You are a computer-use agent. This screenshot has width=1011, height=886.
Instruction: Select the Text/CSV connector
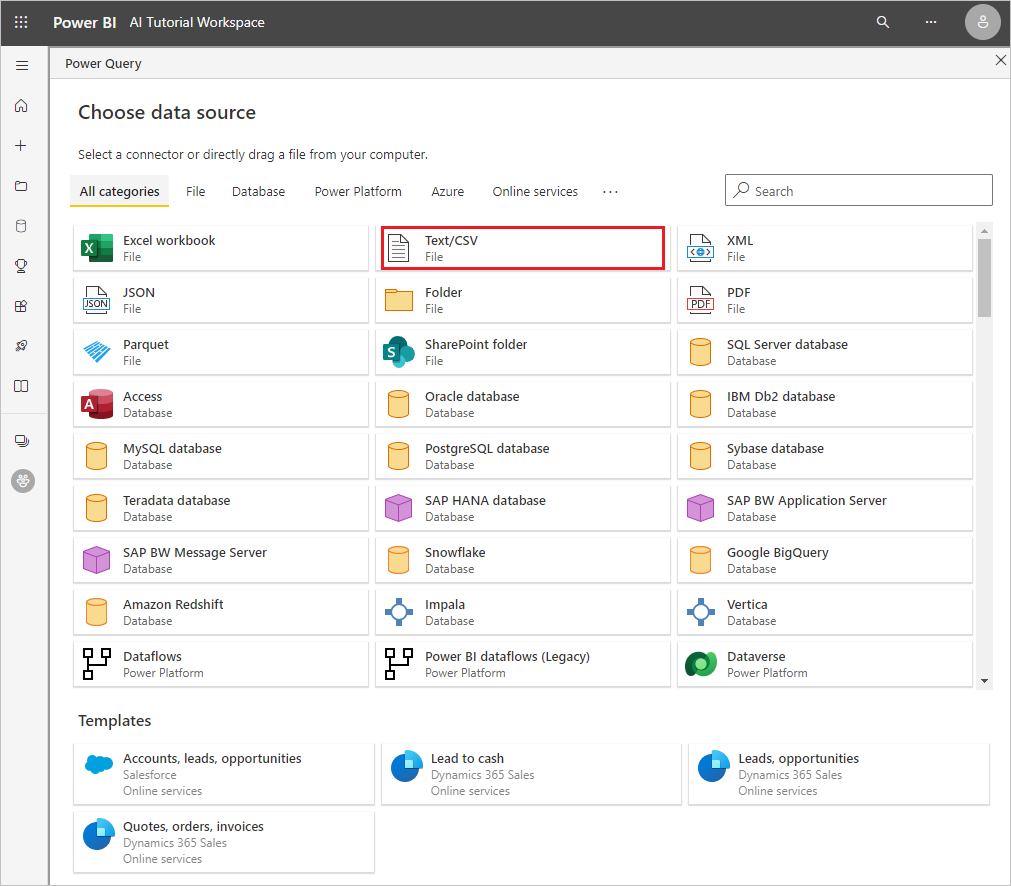coord(522,248)
